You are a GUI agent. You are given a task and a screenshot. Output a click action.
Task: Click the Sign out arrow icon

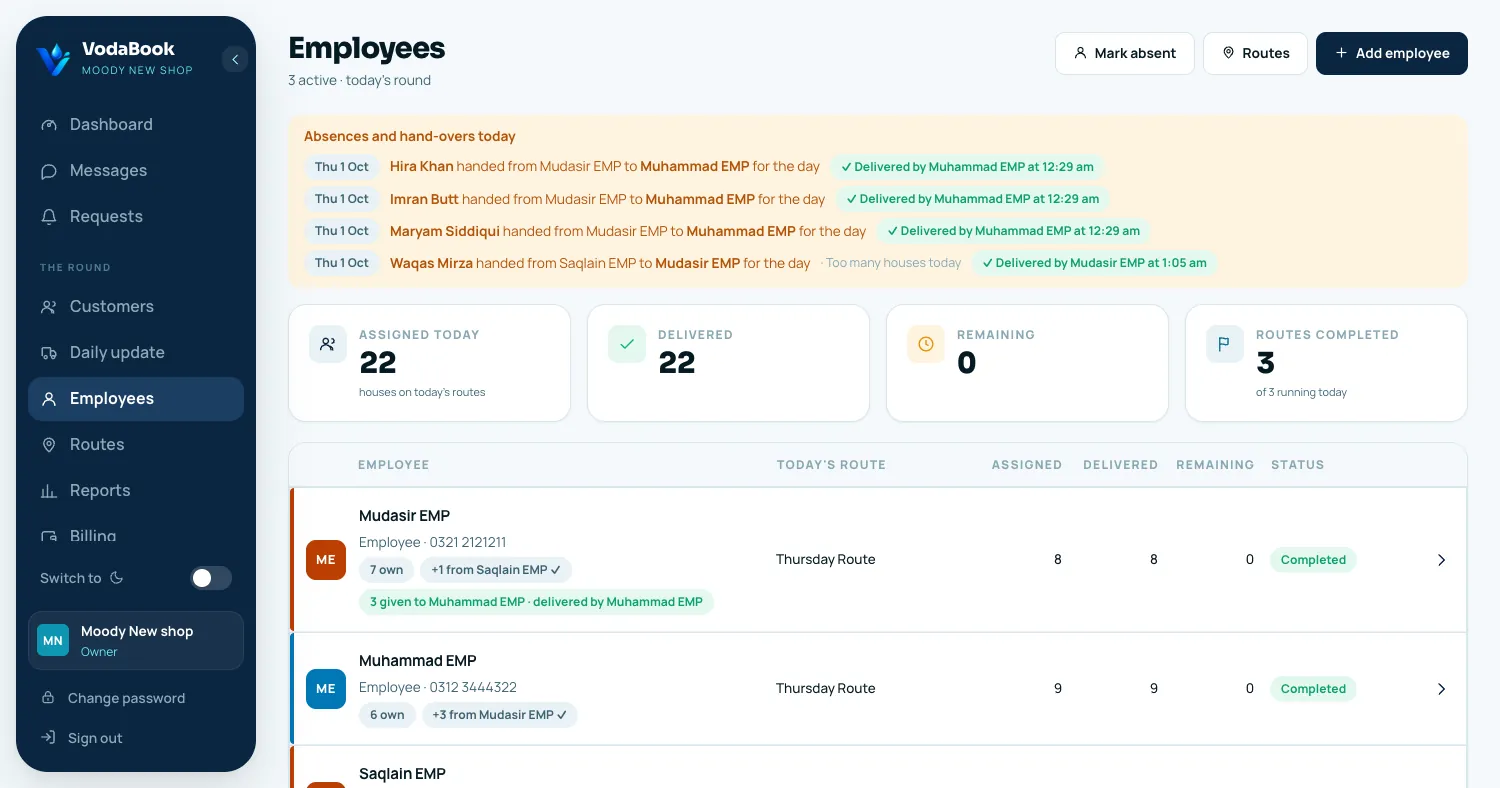[x=48, y=738]
